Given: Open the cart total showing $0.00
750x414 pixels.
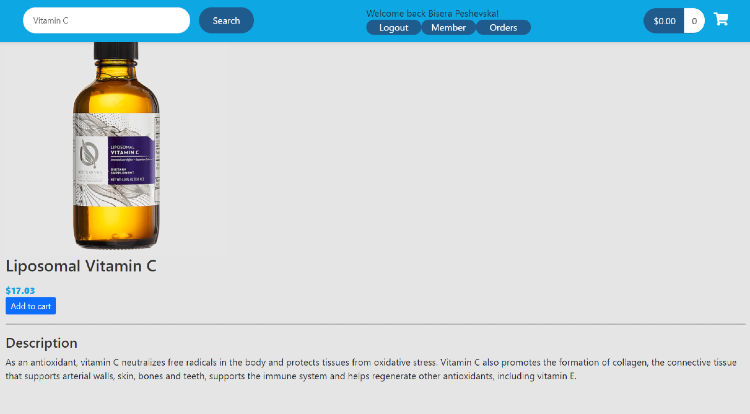Looking at the screenshot, I should (664, 20).
